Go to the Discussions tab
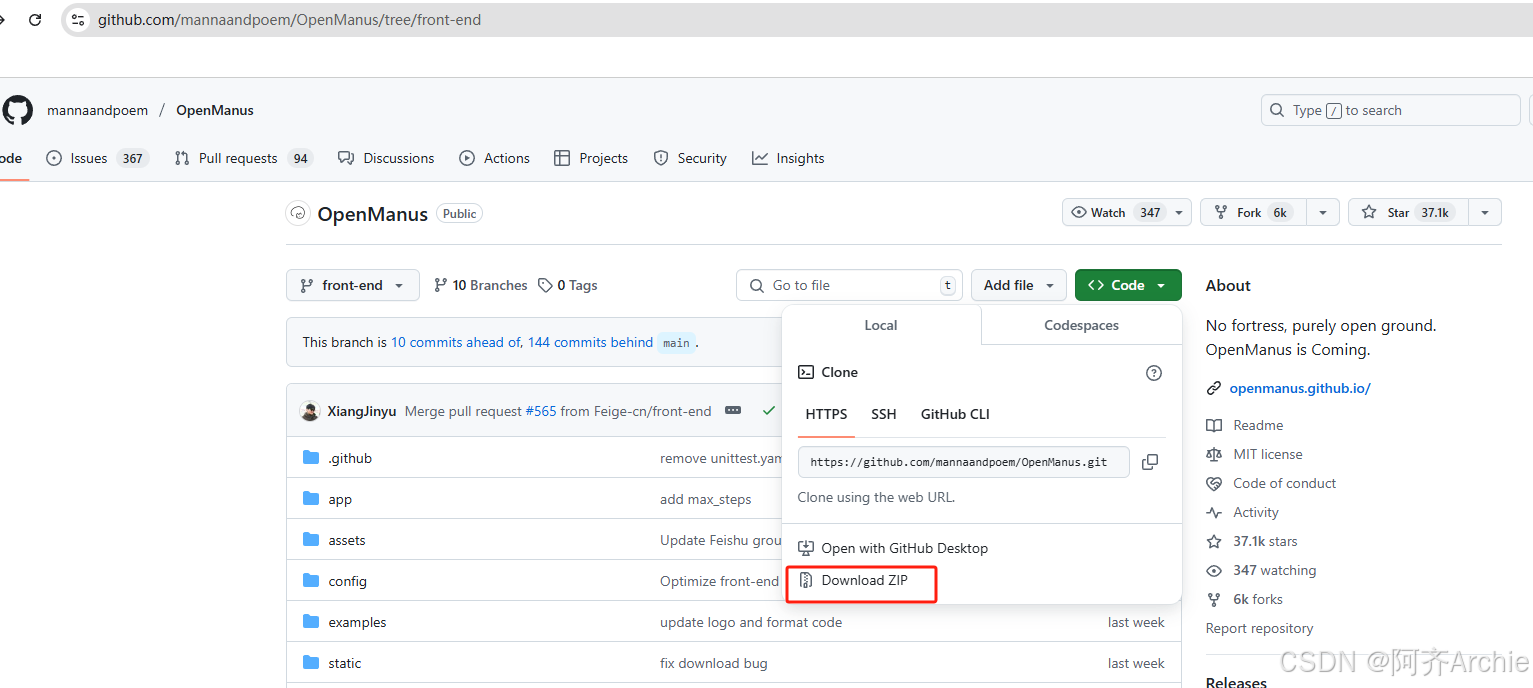Viewport: 1533px width, 688px height. (x=386, y=158)
